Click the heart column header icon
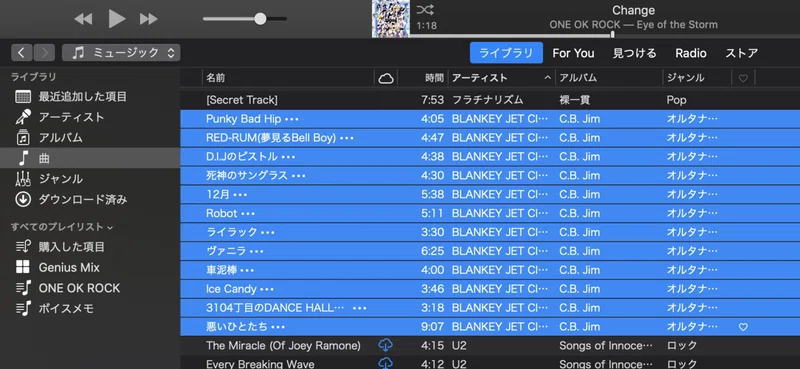Screen dimensions: 800x369 pyautogui.click(x=743, y=78)
